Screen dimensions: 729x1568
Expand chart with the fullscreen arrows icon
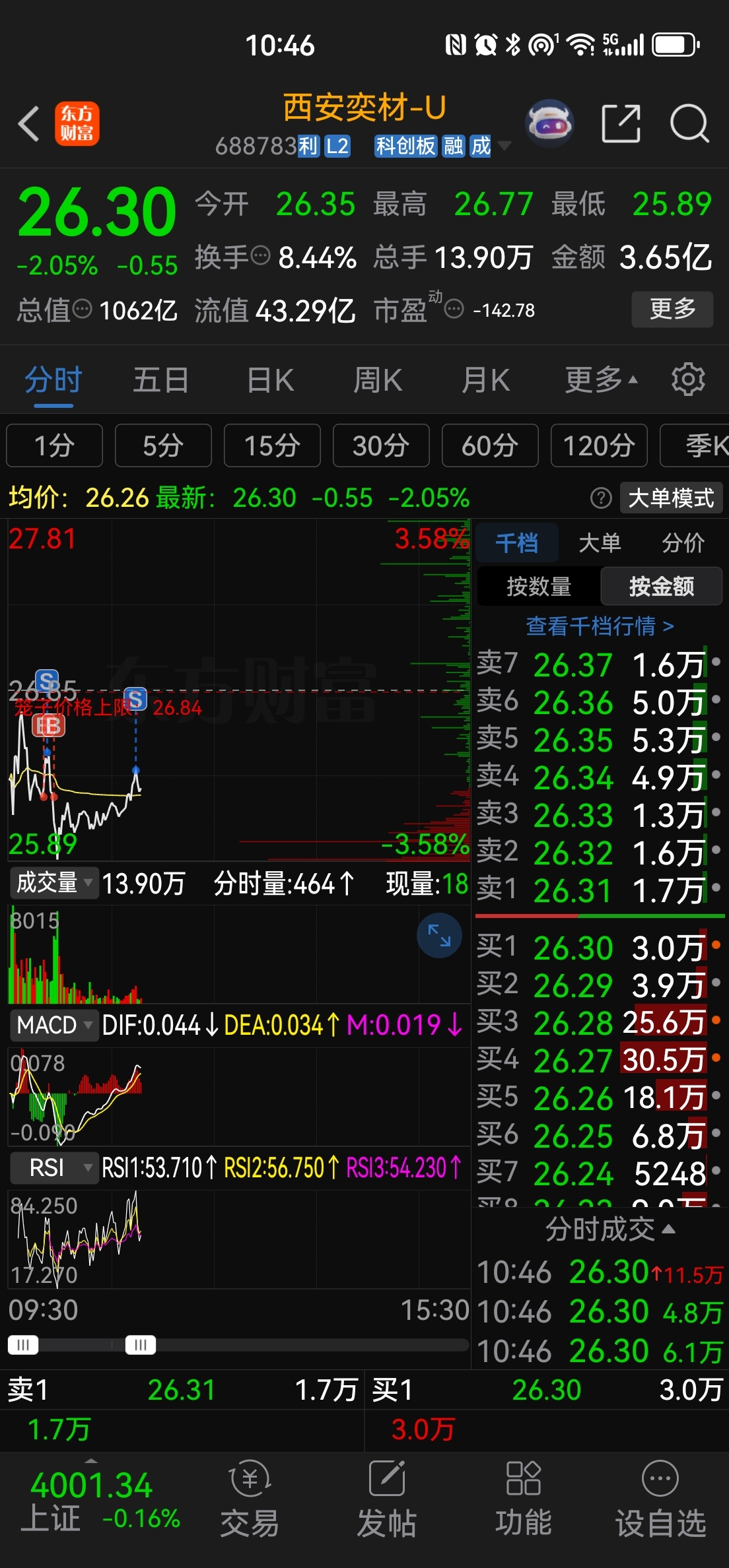(x=439, y=935)
